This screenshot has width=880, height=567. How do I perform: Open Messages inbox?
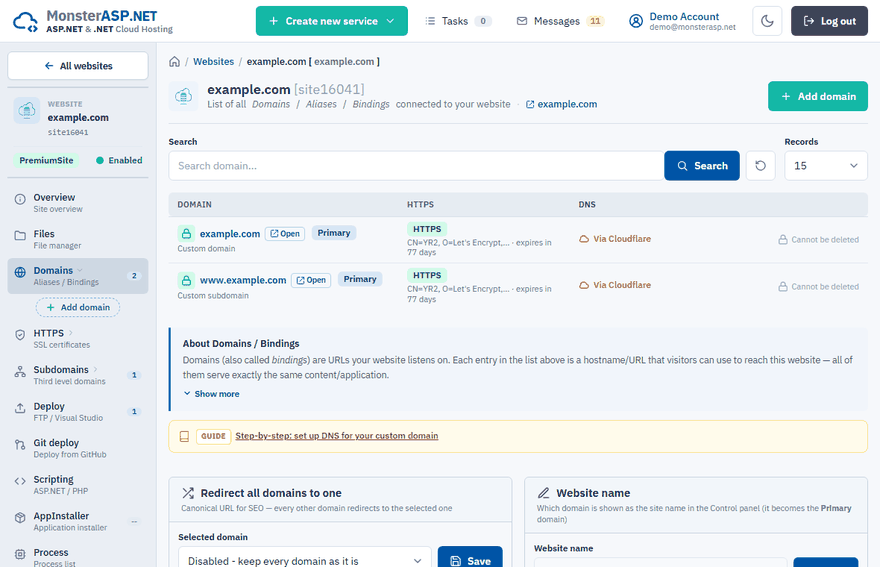coord(560,21)
